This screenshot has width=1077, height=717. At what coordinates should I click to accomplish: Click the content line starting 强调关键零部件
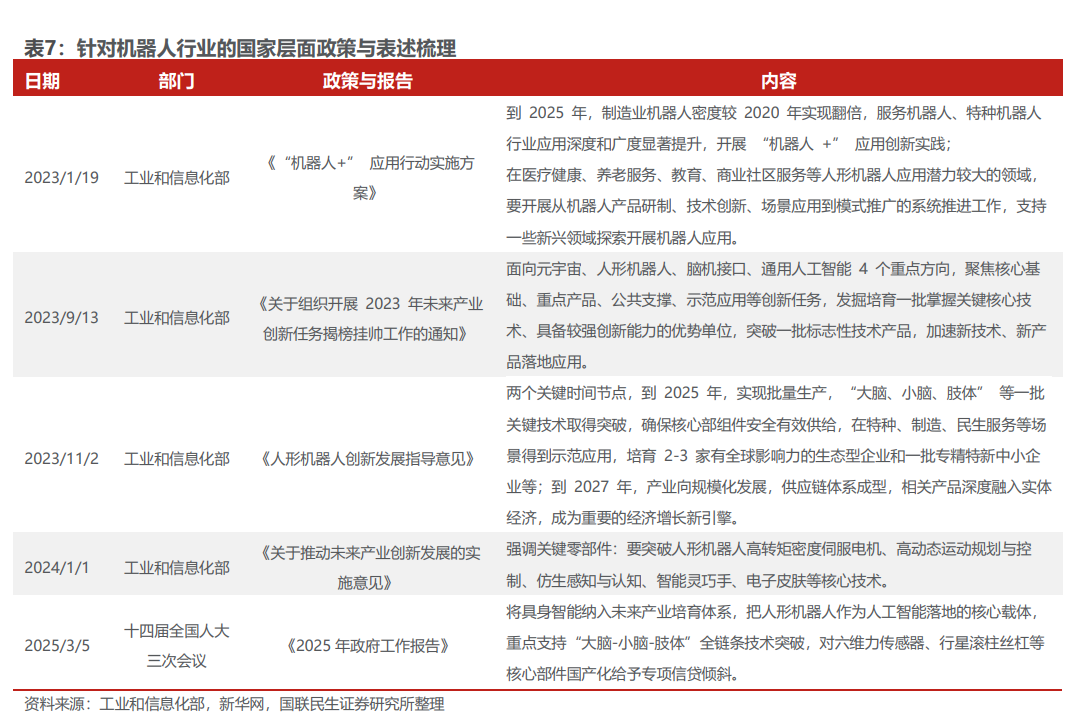pyautogui.click(x=769, y=549)
